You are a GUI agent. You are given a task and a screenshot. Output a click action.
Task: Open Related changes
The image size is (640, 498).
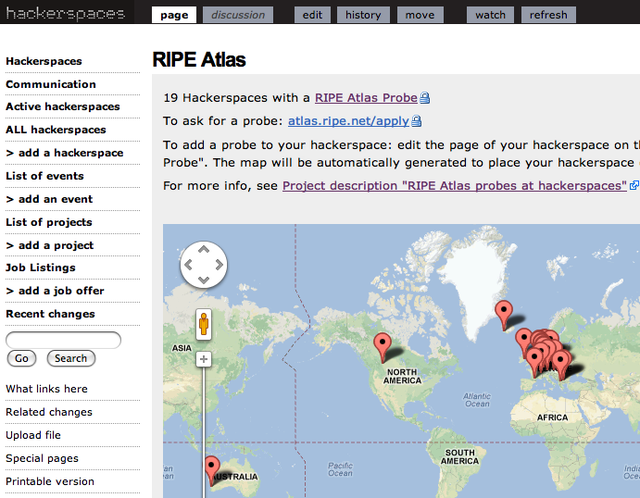(x=49, y=412)
